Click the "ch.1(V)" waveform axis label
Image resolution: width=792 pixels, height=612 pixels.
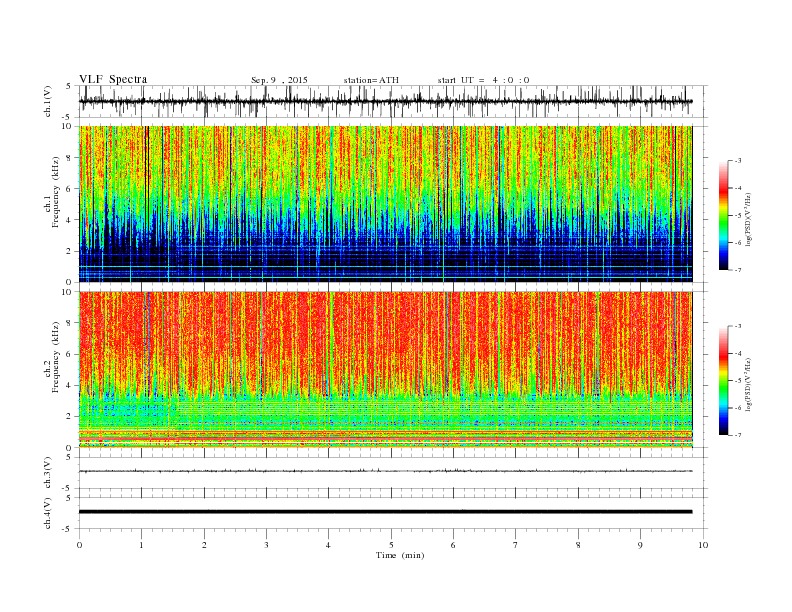tap(47, 101)
